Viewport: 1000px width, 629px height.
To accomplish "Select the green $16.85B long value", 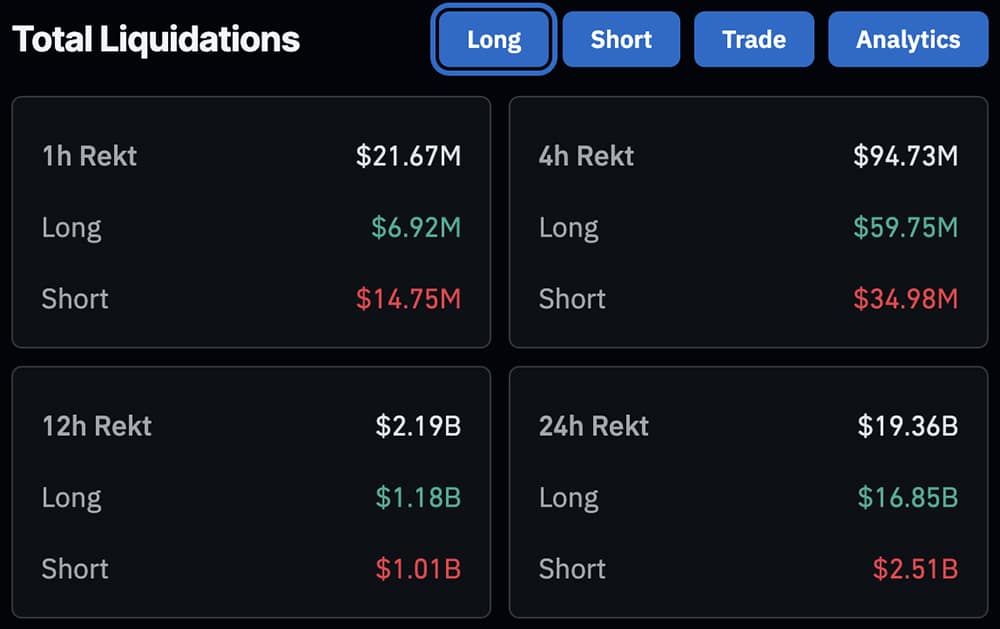I will tap(907, 498).
